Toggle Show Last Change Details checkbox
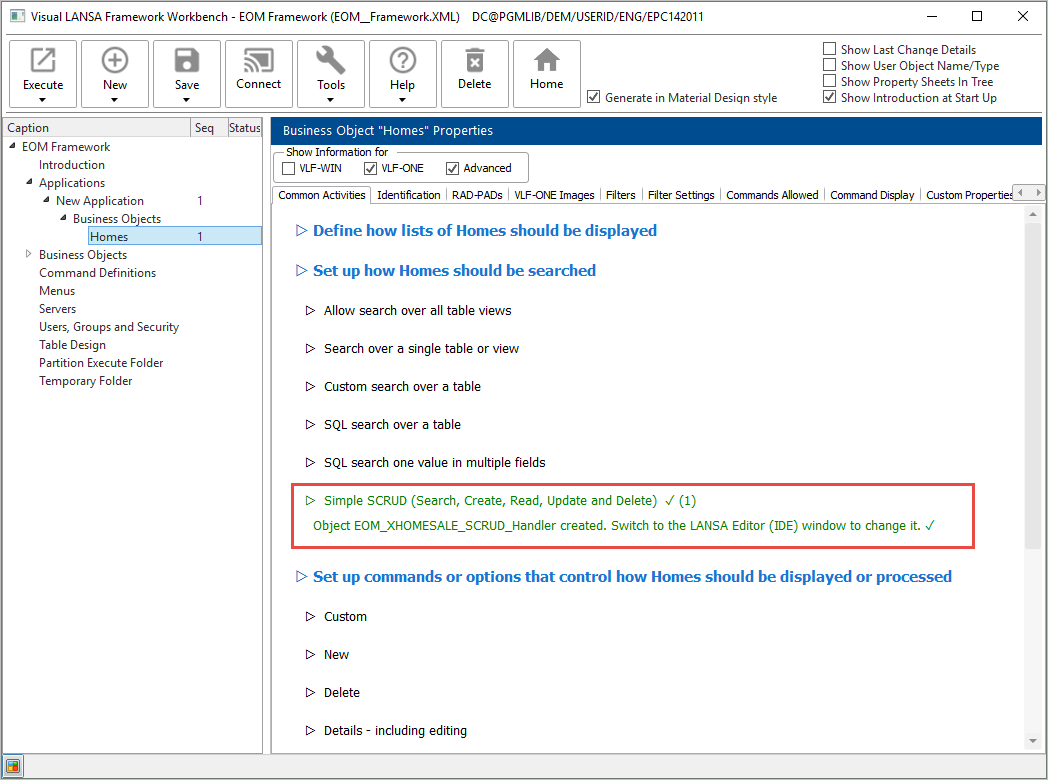The width and height of the screenshot is (1048, 780). pyautogui.click(x=830, y=49)
